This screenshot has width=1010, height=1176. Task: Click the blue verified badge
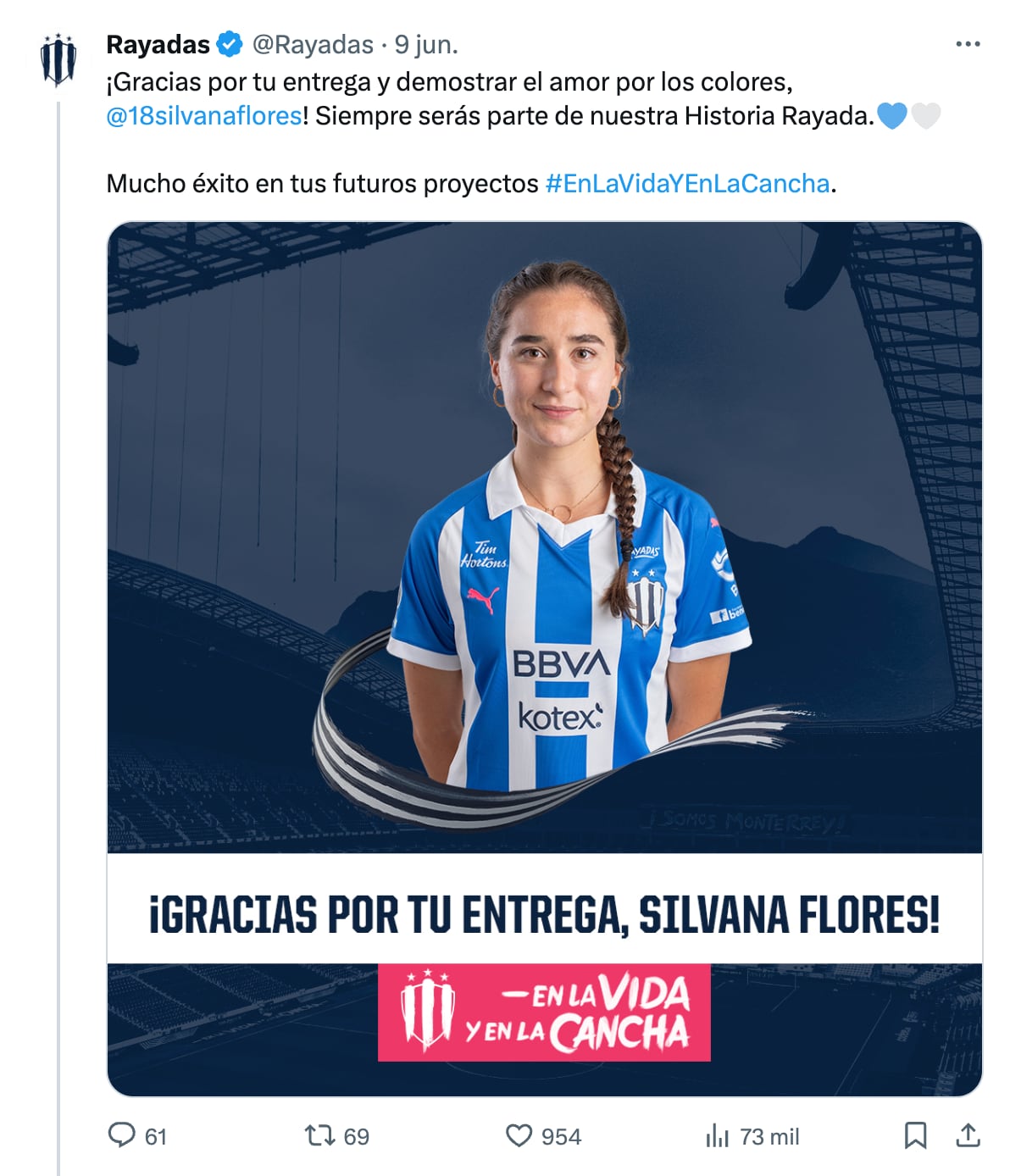pyautogui.click(x=230, y=44)
